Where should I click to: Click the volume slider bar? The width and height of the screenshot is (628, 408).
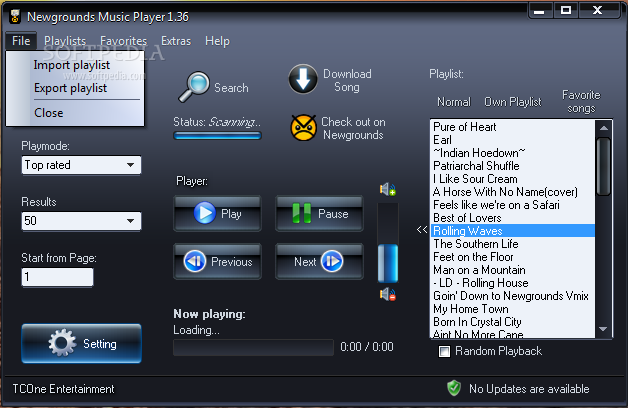pyautogui.click(x=388, y=243)
